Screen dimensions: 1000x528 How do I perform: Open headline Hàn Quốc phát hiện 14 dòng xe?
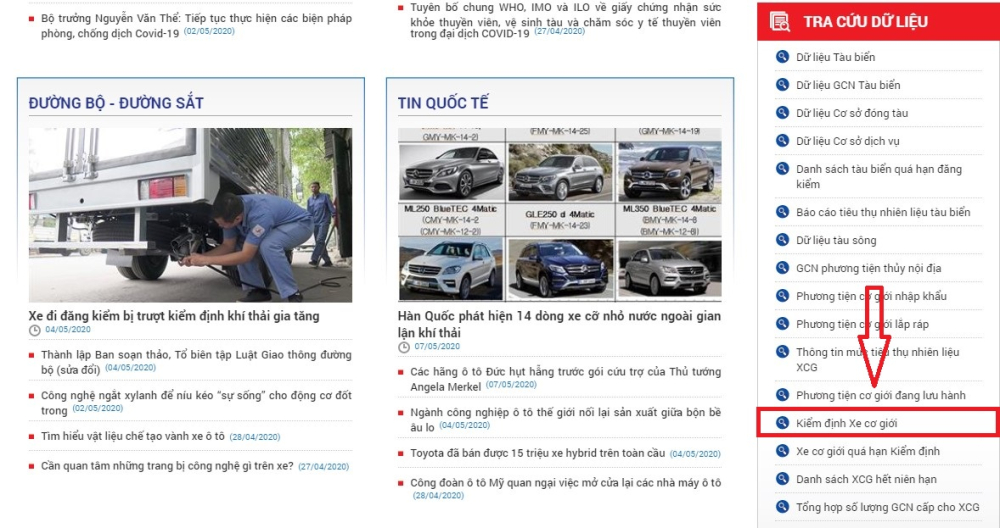pyautogui.click(x=559, y=324)
